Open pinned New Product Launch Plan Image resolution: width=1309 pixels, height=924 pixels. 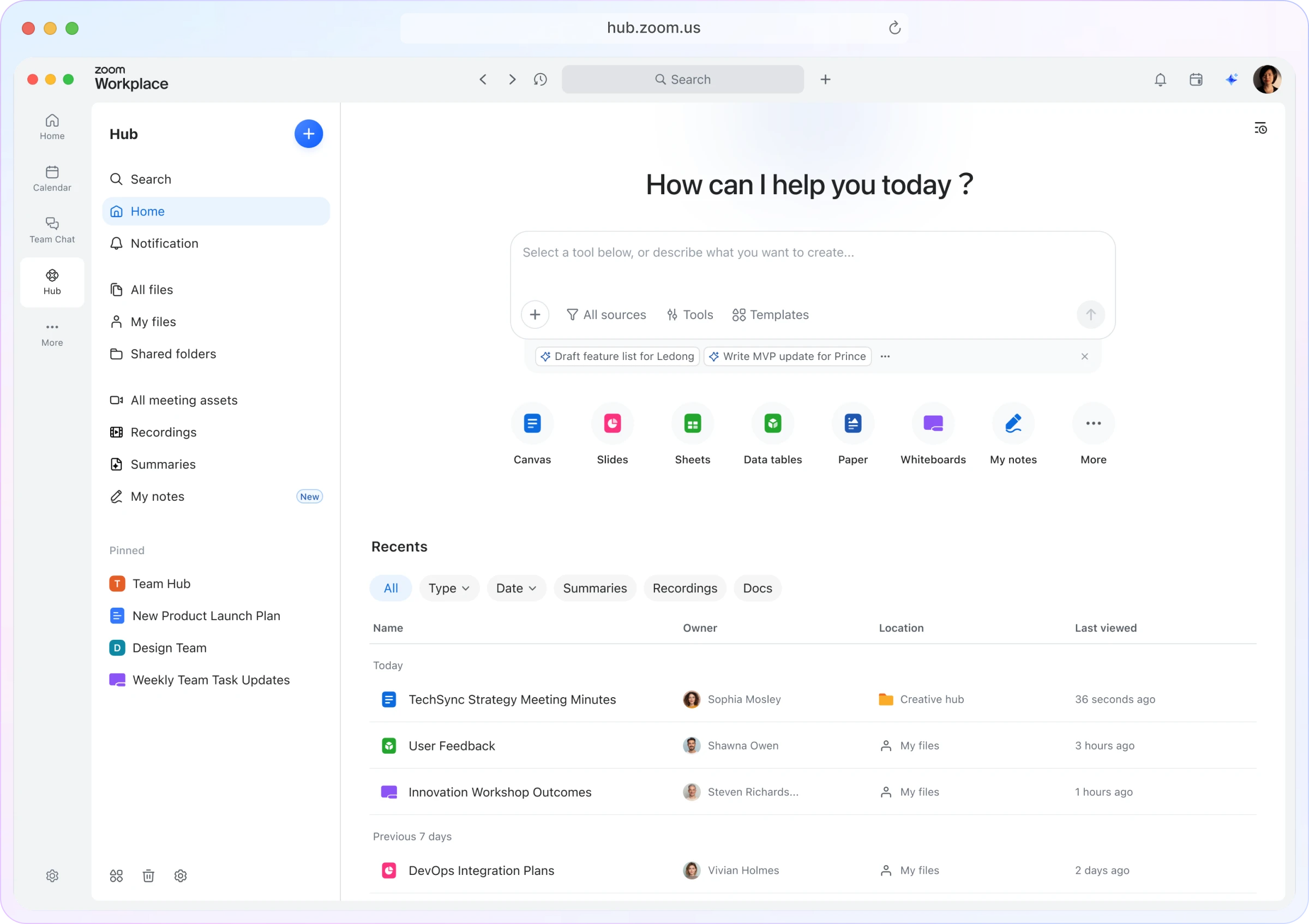tap(216, 616)
